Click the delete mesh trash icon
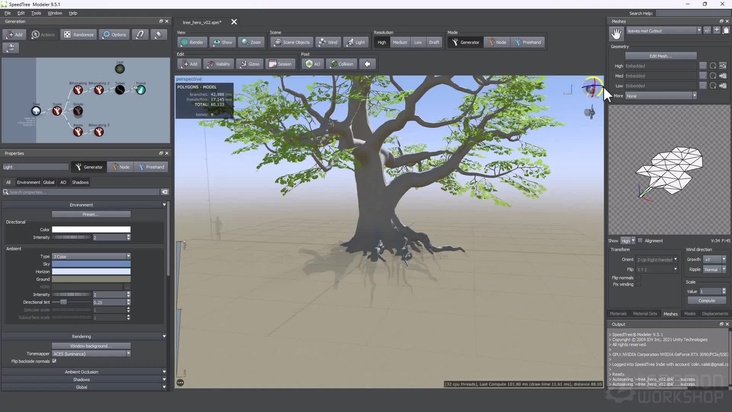 (x=725, y=30)
